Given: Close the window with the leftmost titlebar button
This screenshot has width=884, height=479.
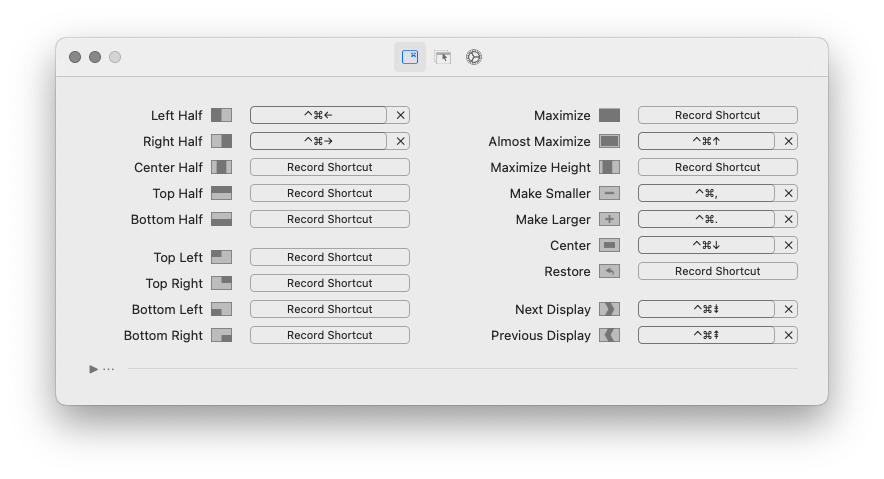Looking at the screenshot, I should point(75,57).
